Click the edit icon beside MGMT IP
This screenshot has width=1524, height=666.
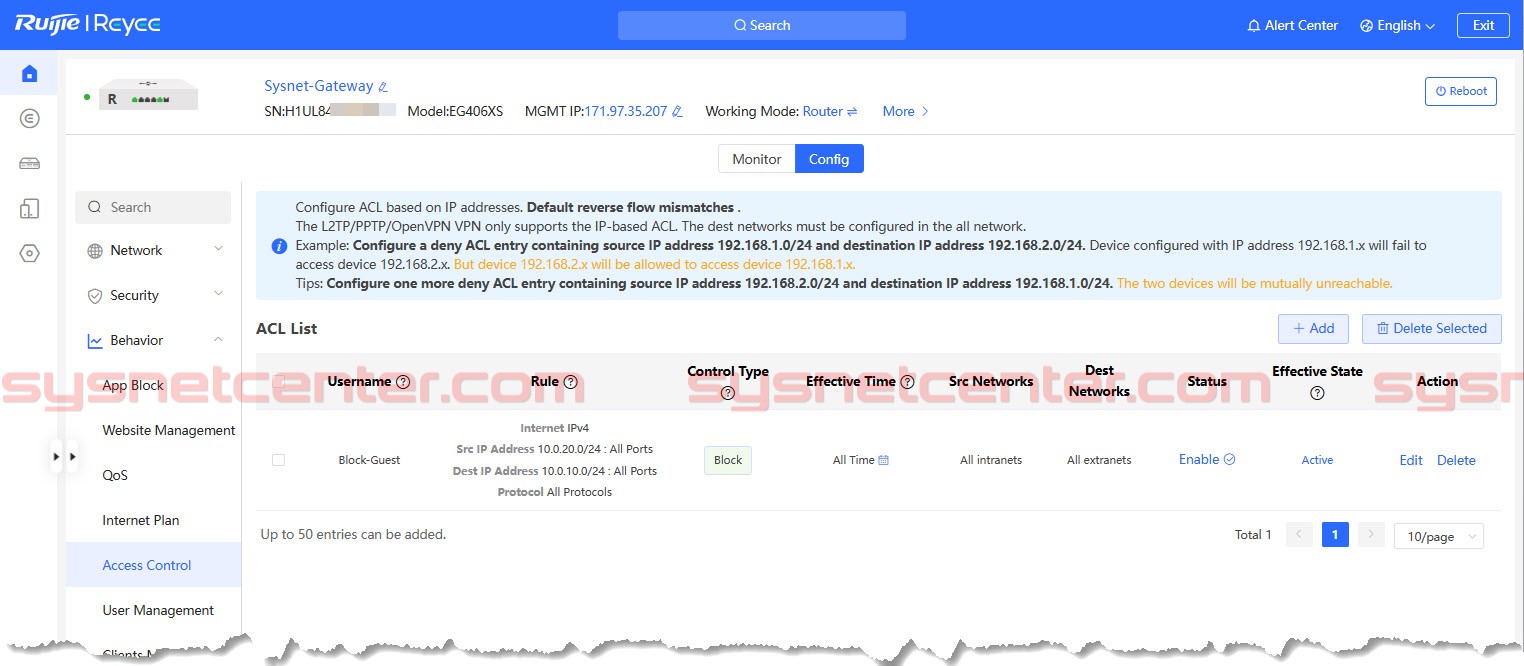click(677, 112)
